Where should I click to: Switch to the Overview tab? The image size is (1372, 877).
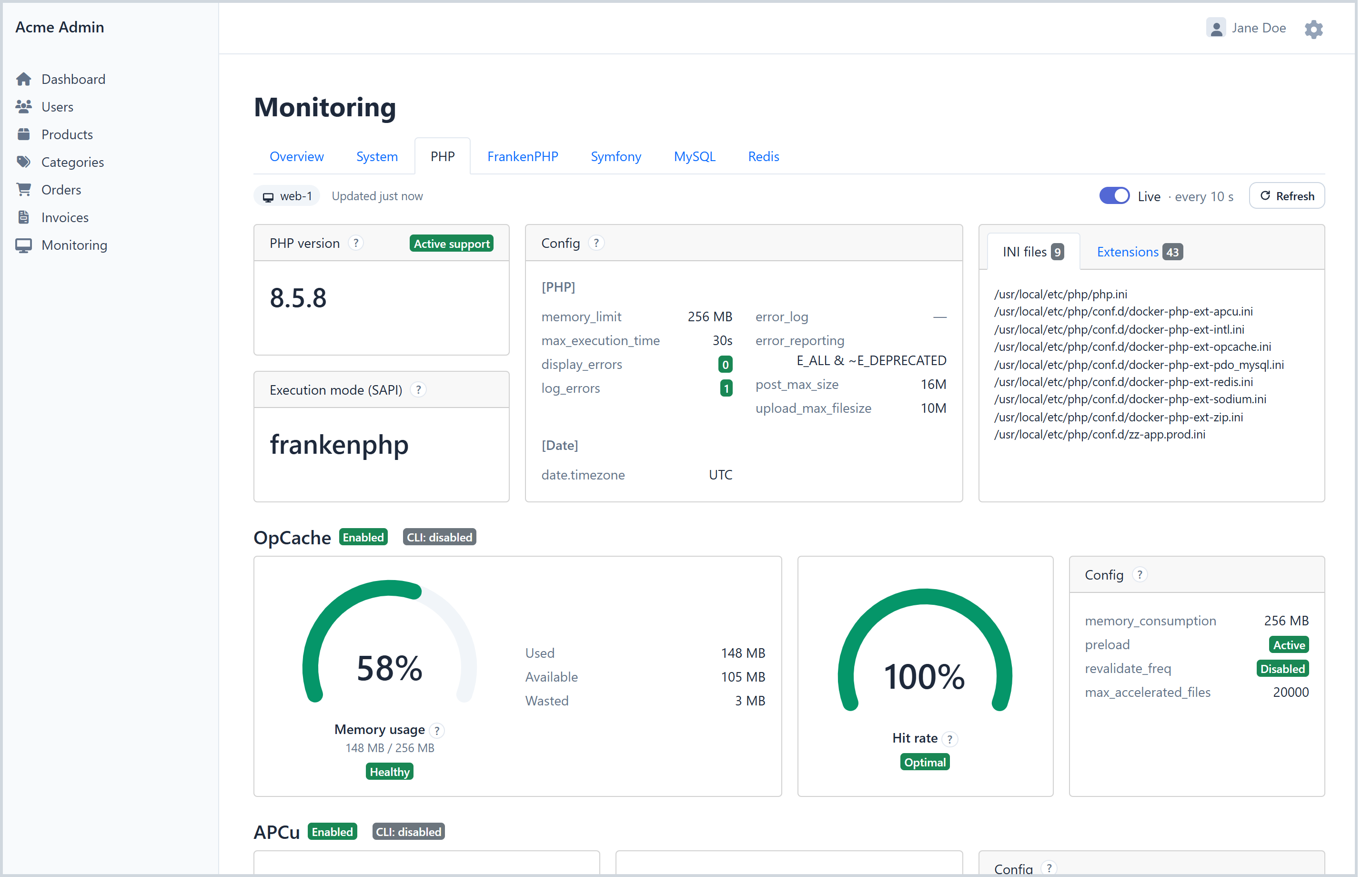[296, 156]
